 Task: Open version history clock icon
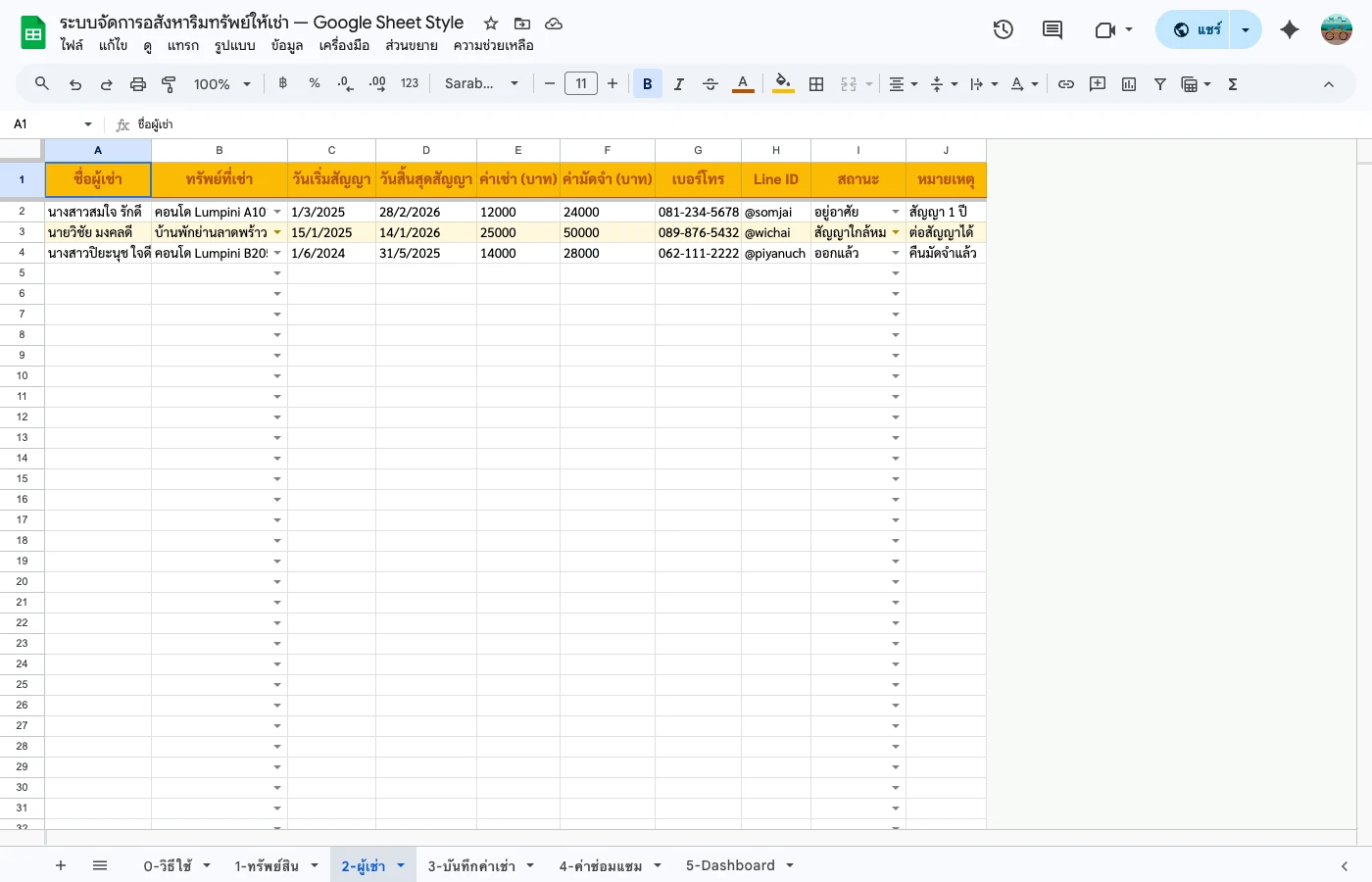[x=1003, y=29]
